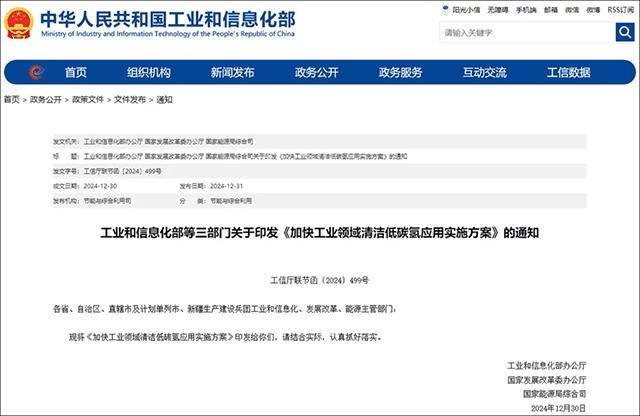Click the national emblem logo
The image size is (640, 416).
[19, 24]
